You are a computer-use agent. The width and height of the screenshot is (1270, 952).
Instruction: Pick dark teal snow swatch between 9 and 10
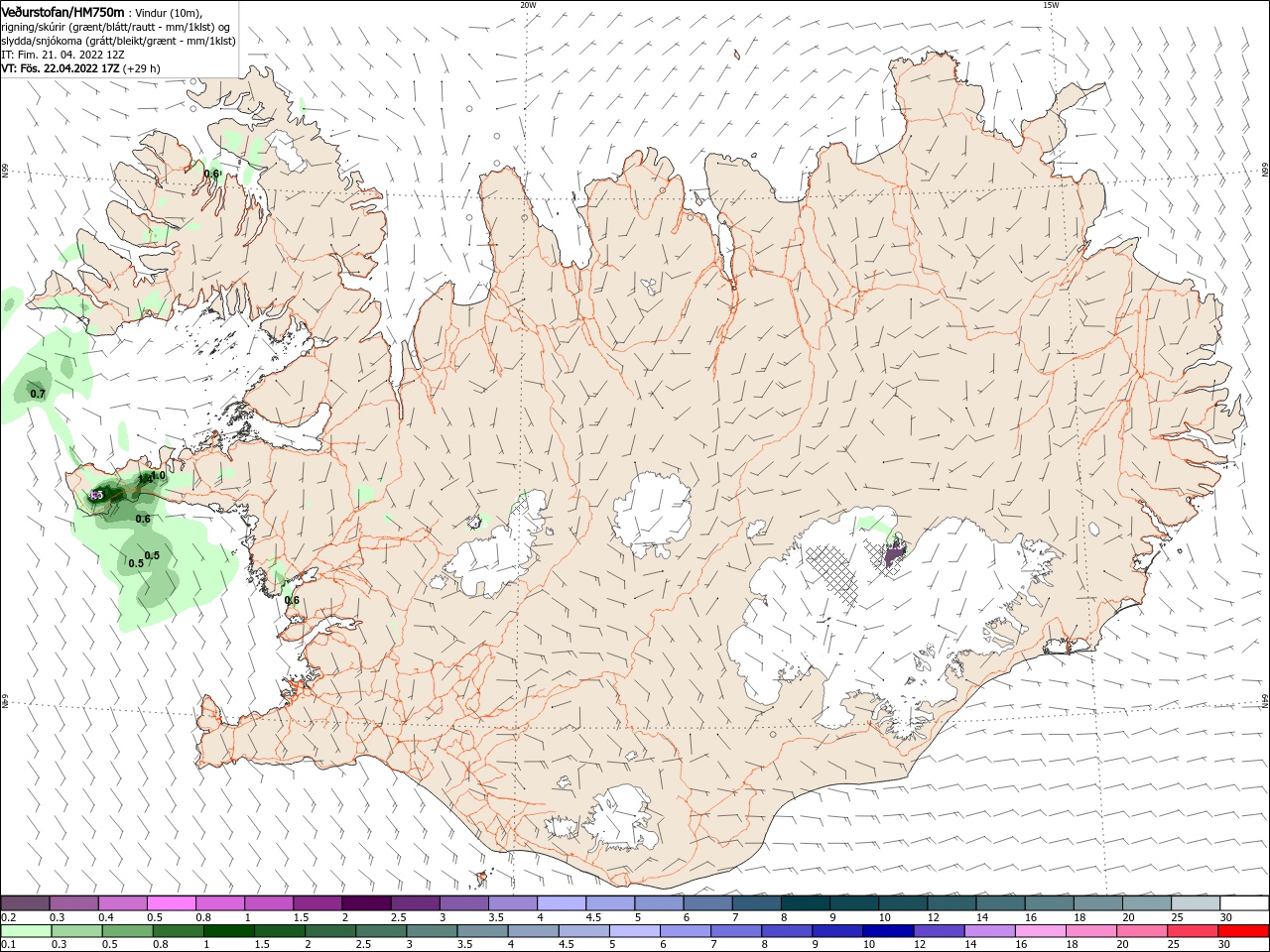(x=853, y=903)
